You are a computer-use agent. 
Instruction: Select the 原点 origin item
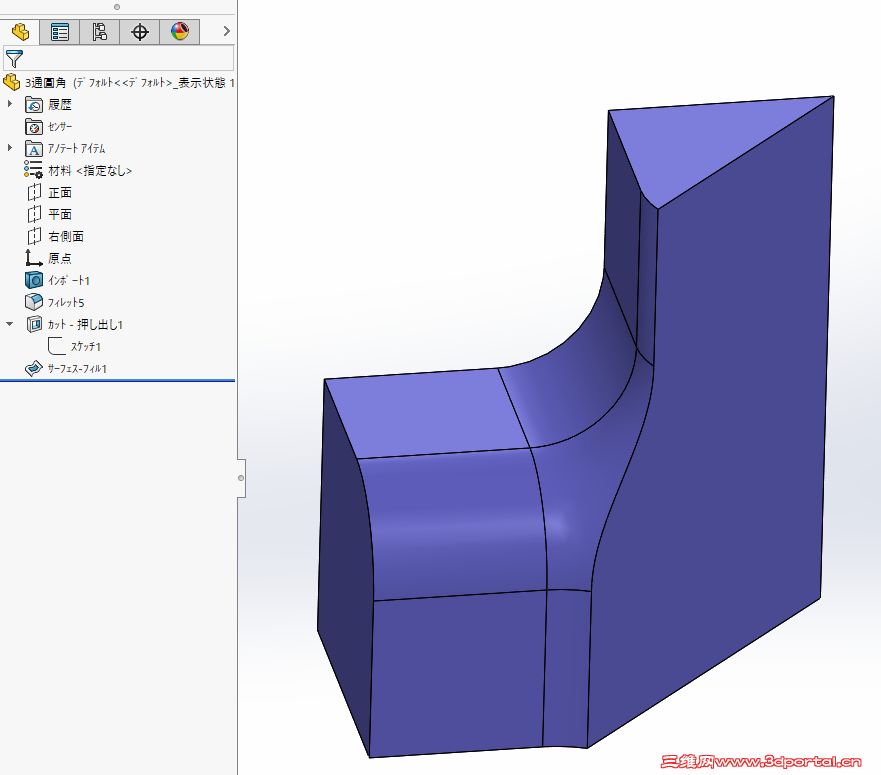tap(60, 259)
